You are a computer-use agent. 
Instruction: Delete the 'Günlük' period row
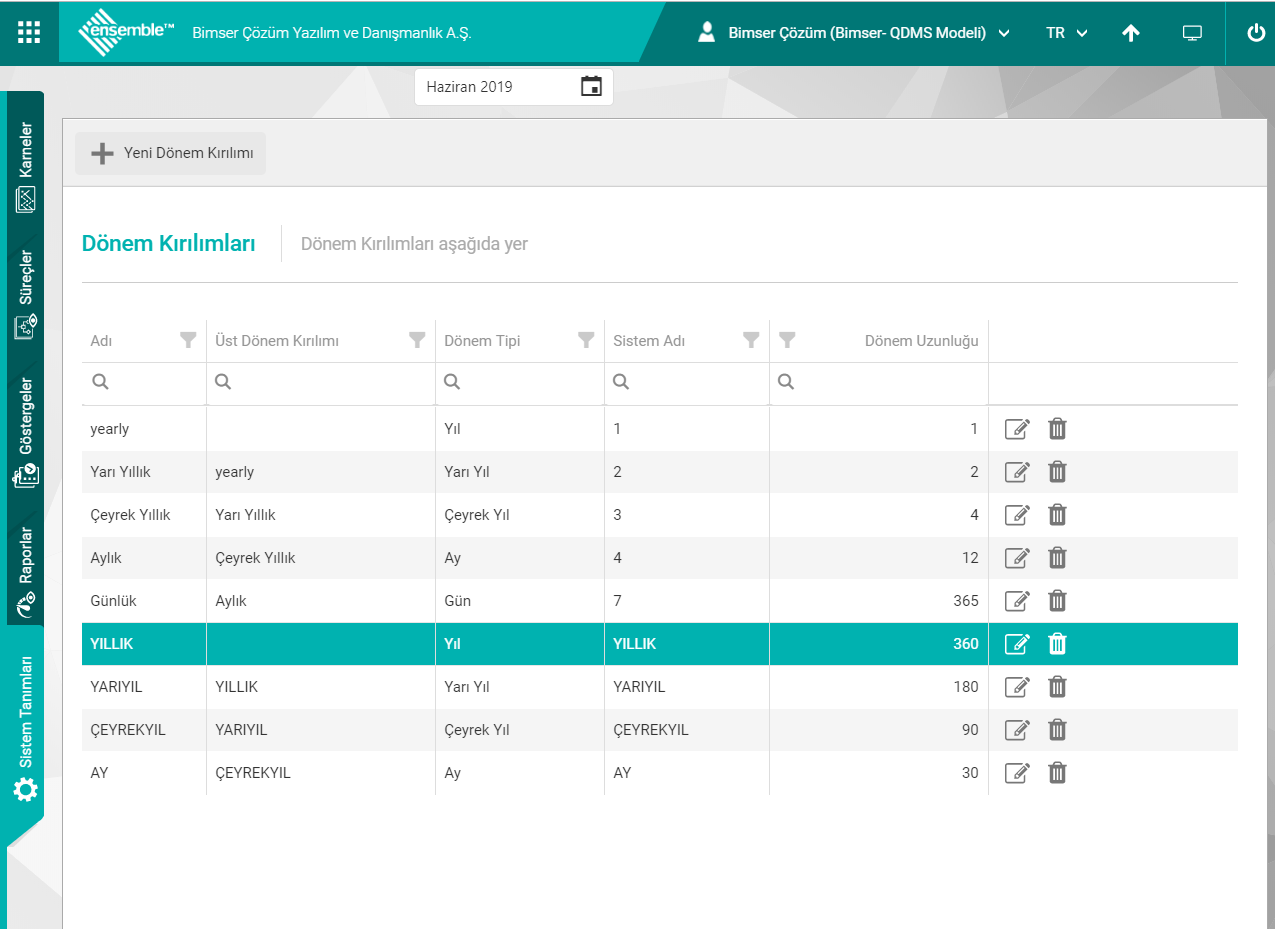1057,601
